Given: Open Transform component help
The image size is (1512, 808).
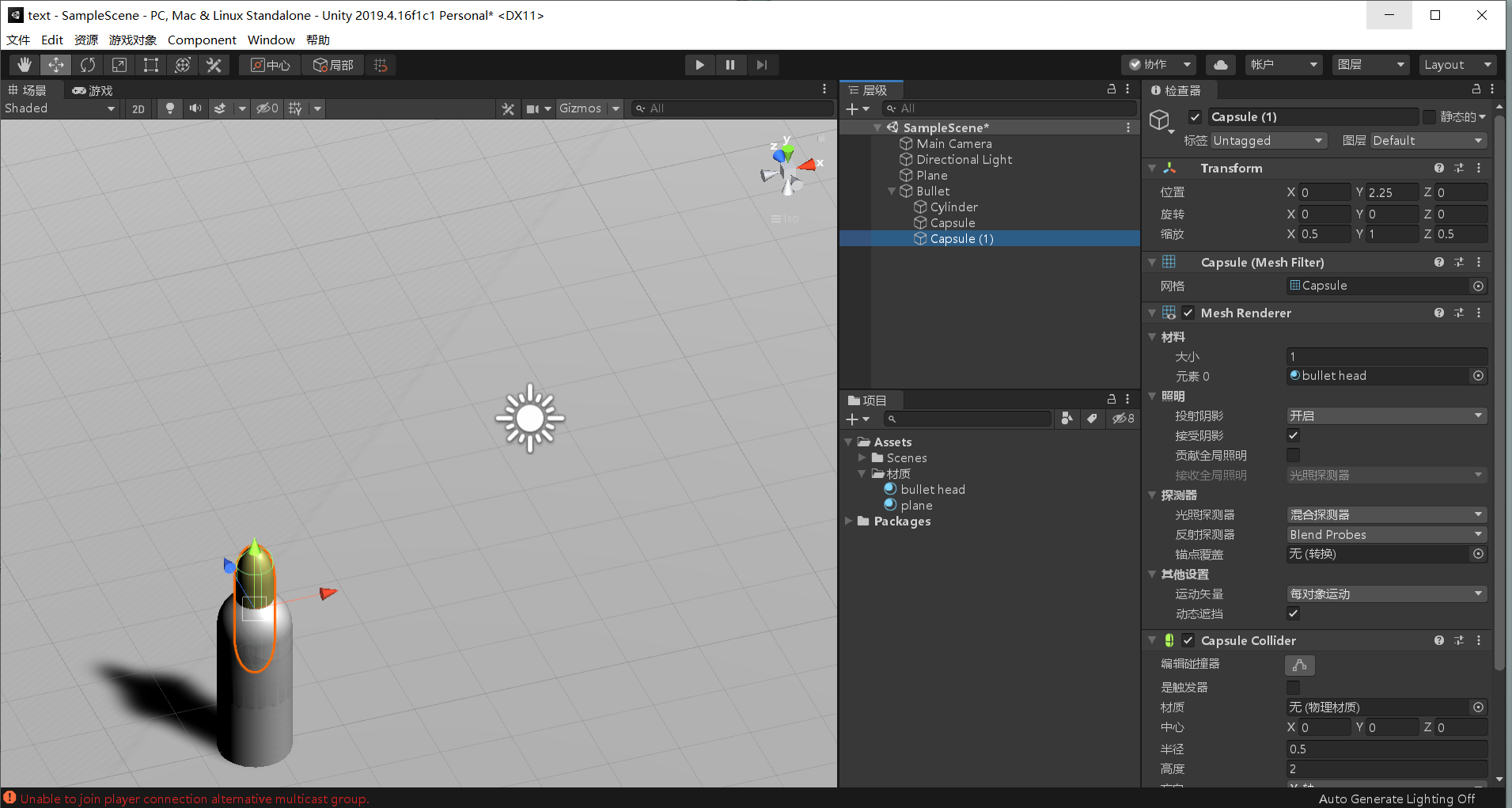Looking at the screenshot, I should 1439,168.
